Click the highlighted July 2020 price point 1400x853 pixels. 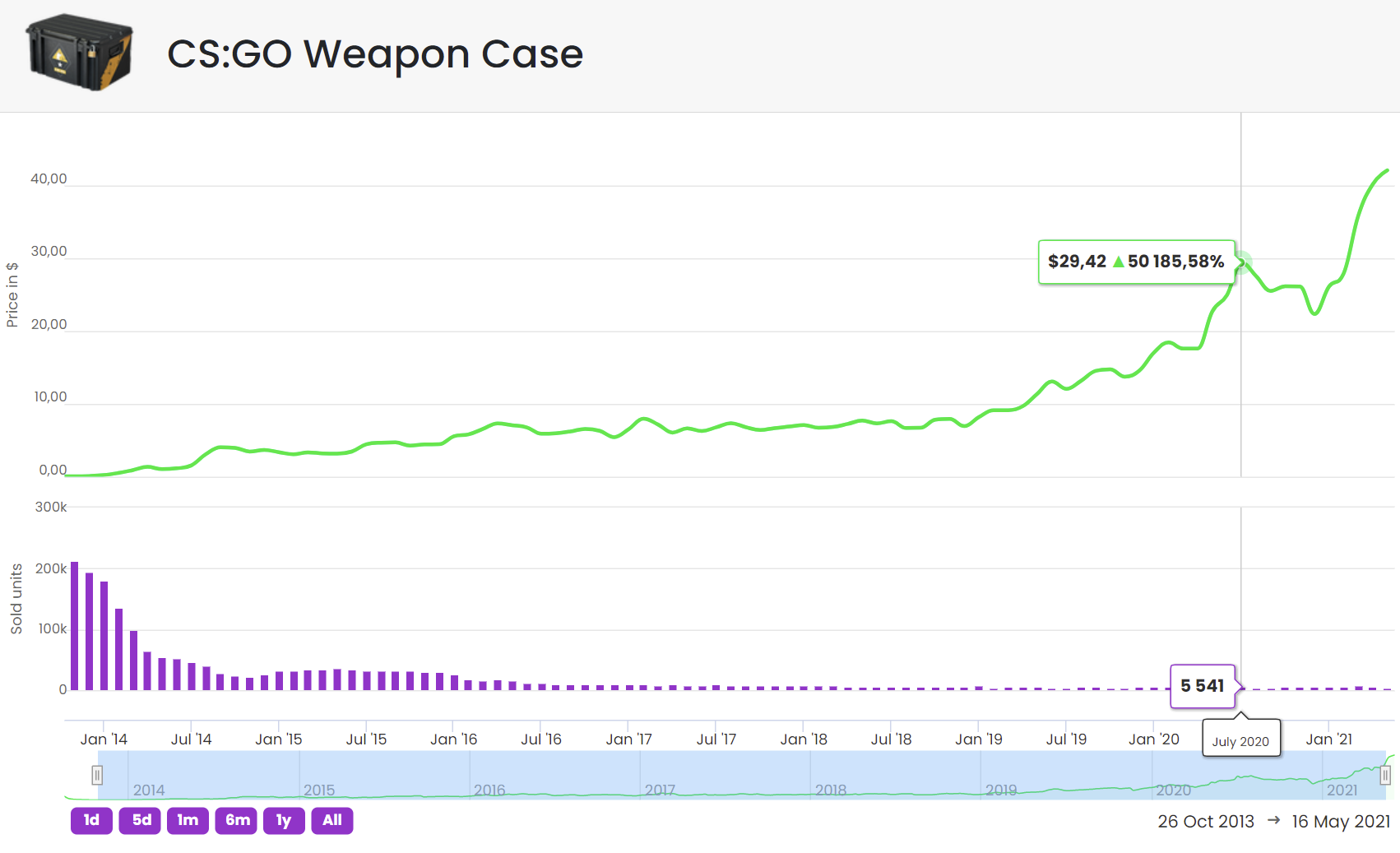coord(1242,262)
